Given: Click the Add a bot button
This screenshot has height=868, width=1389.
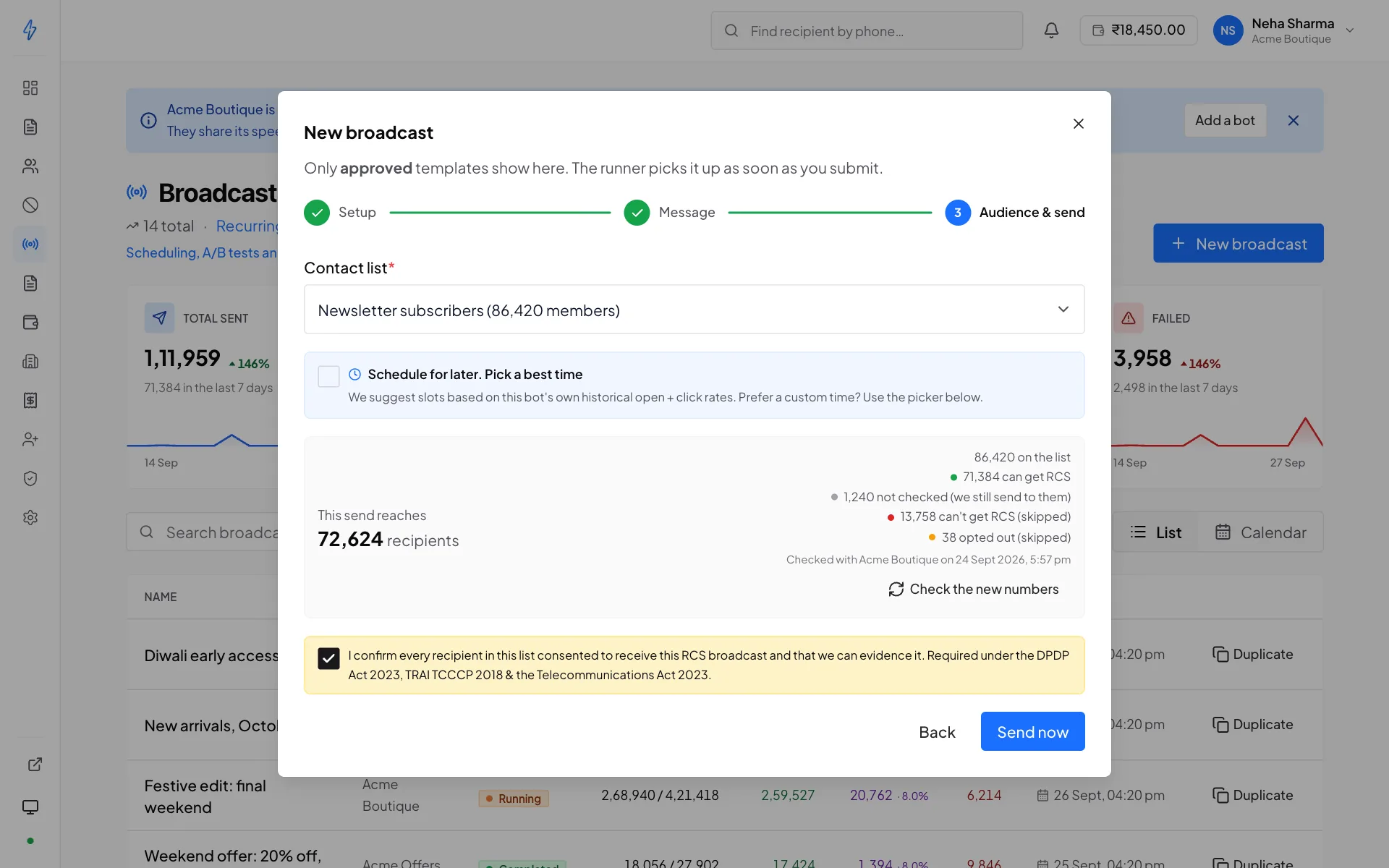Looking at the screenshot, I should coord(1225,120).
